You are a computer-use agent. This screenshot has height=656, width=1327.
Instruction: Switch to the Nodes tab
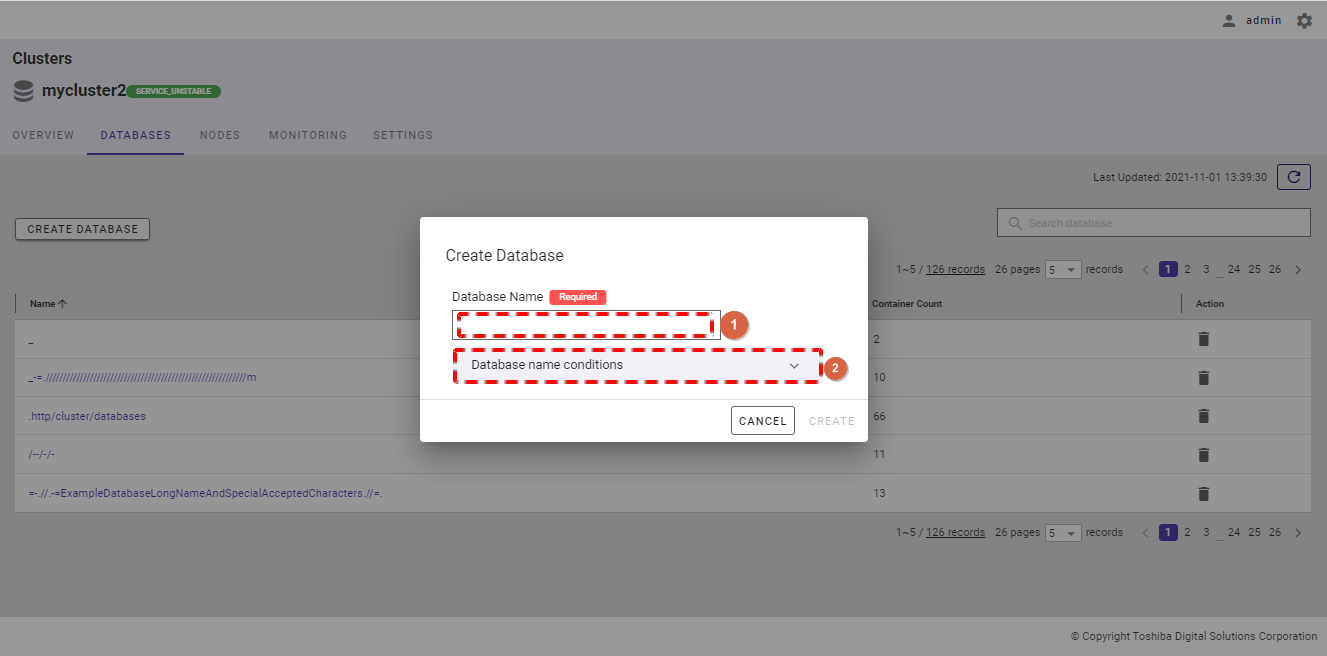click(220, 135)
